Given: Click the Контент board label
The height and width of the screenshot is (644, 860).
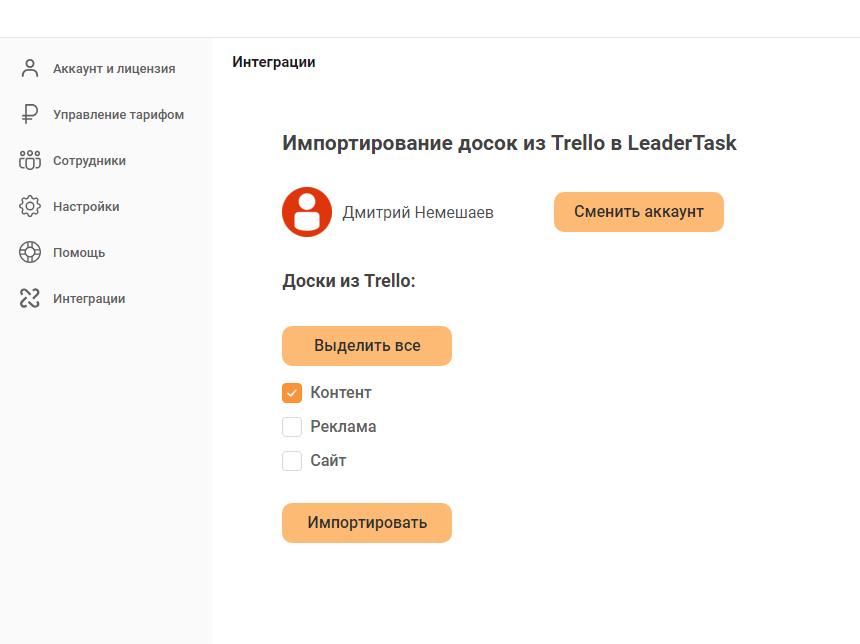Looking at the screenshot, I should [341, 393].
